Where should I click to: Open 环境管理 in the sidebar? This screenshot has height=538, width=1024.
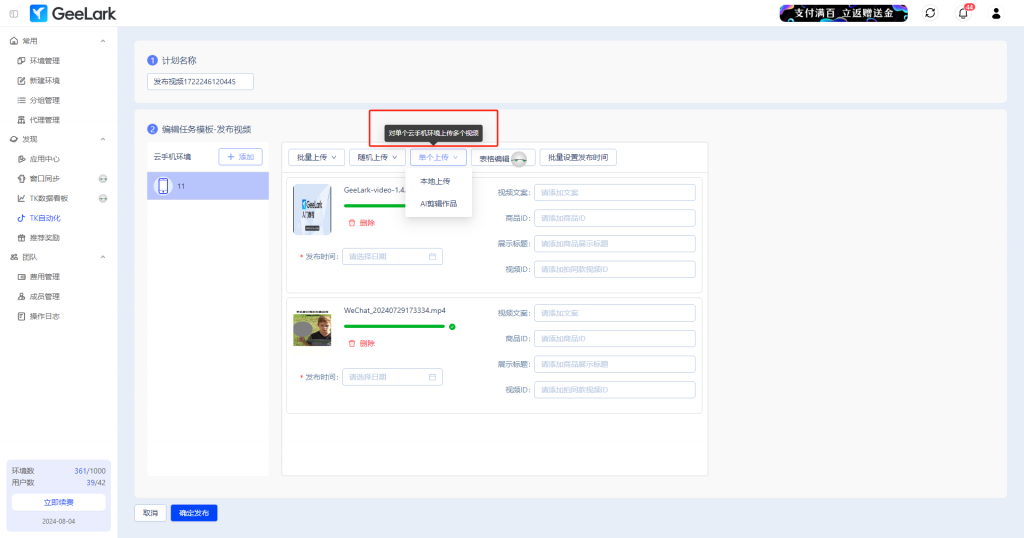click(44, 61)
